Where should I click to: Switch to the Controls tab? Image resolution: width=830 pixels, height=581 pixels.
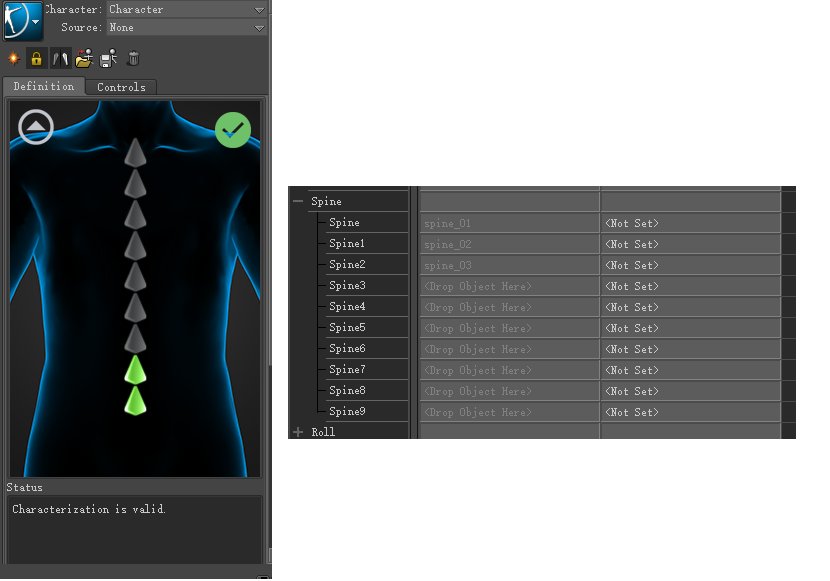coord(121,87)
